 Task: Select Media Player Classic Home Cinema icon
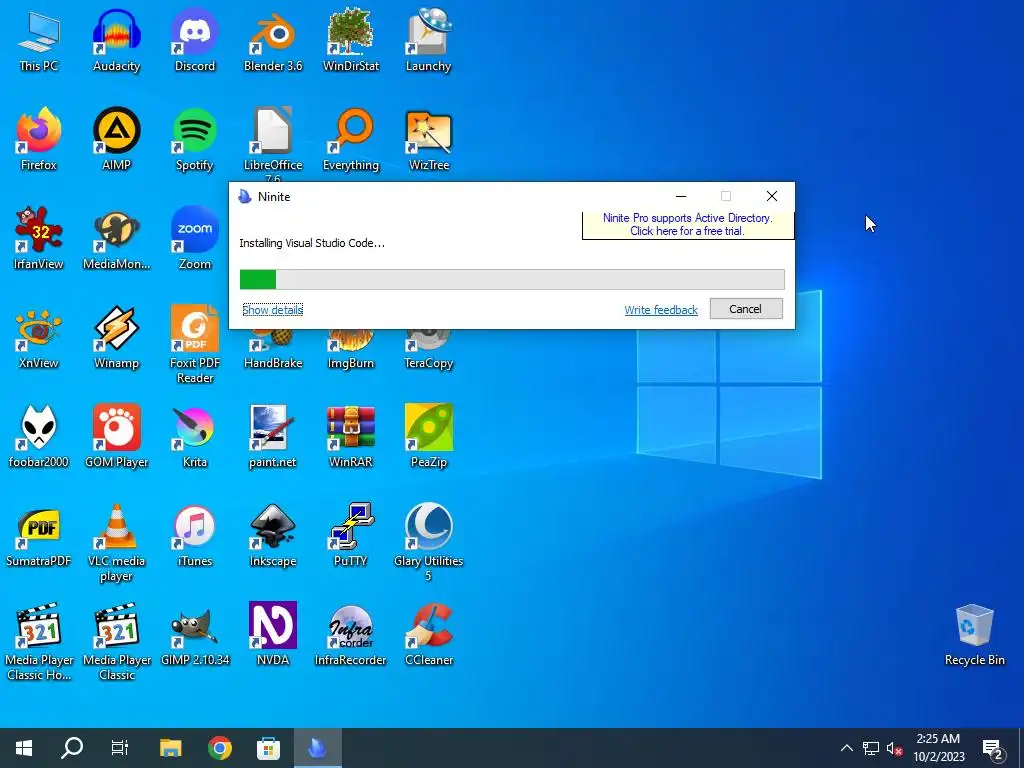[x=39, y=641]
